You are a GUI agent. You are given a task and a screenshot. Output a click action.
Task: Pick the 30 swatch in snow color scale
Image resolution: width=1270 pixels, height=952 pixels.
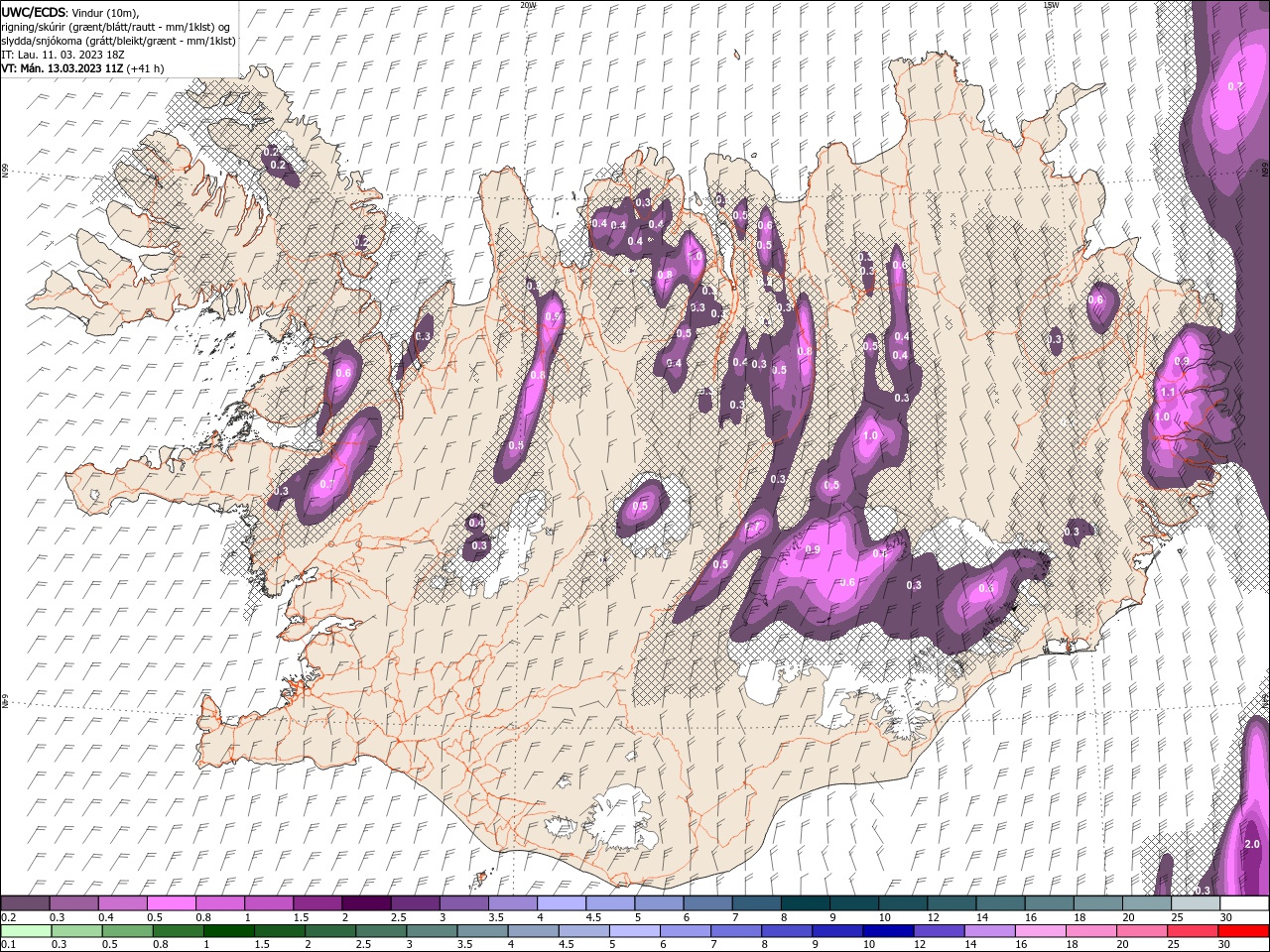pos(1244,903)
